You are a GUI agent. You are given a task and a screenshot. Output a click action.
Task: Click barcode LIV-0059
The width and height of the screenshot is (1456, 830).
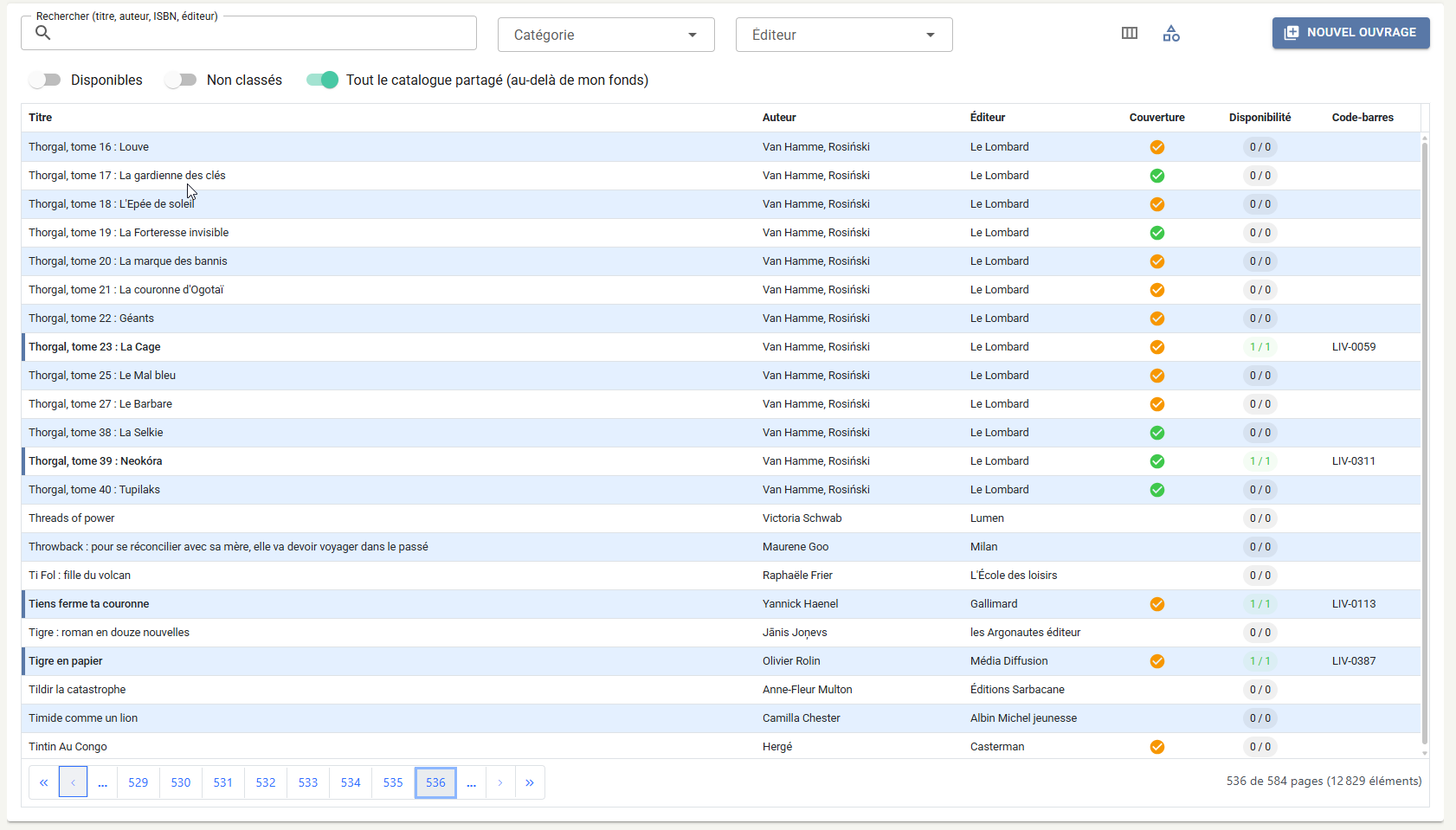(x=1354, y=347)
